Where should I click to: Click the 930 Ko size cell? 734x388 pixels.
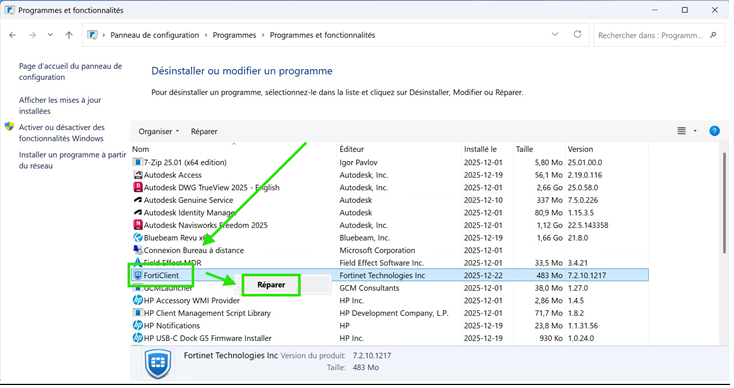click(551, 338)
